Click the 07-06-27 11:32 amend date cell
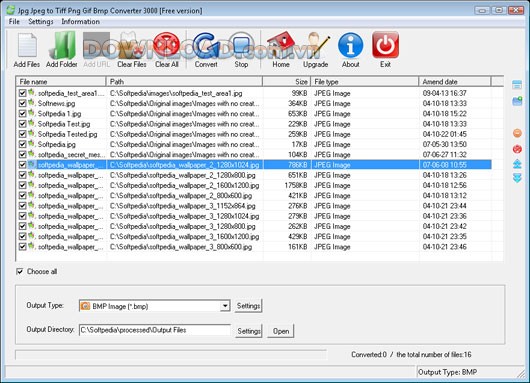Viewport: 530px width, 383px height. [444, 154]
